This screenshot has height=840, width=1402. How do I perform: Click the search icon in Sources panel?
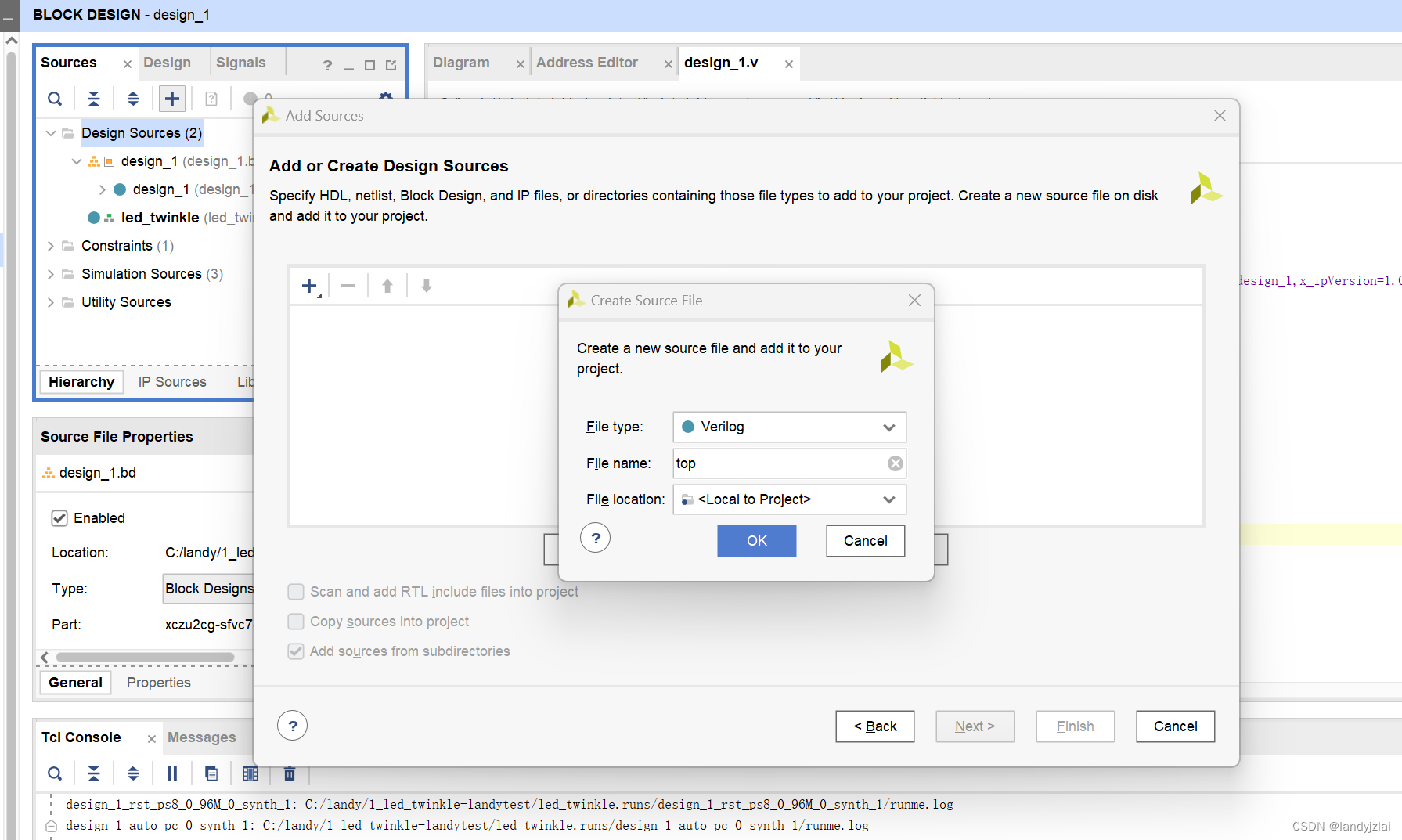pyautogui.click(x=55, y=99)
